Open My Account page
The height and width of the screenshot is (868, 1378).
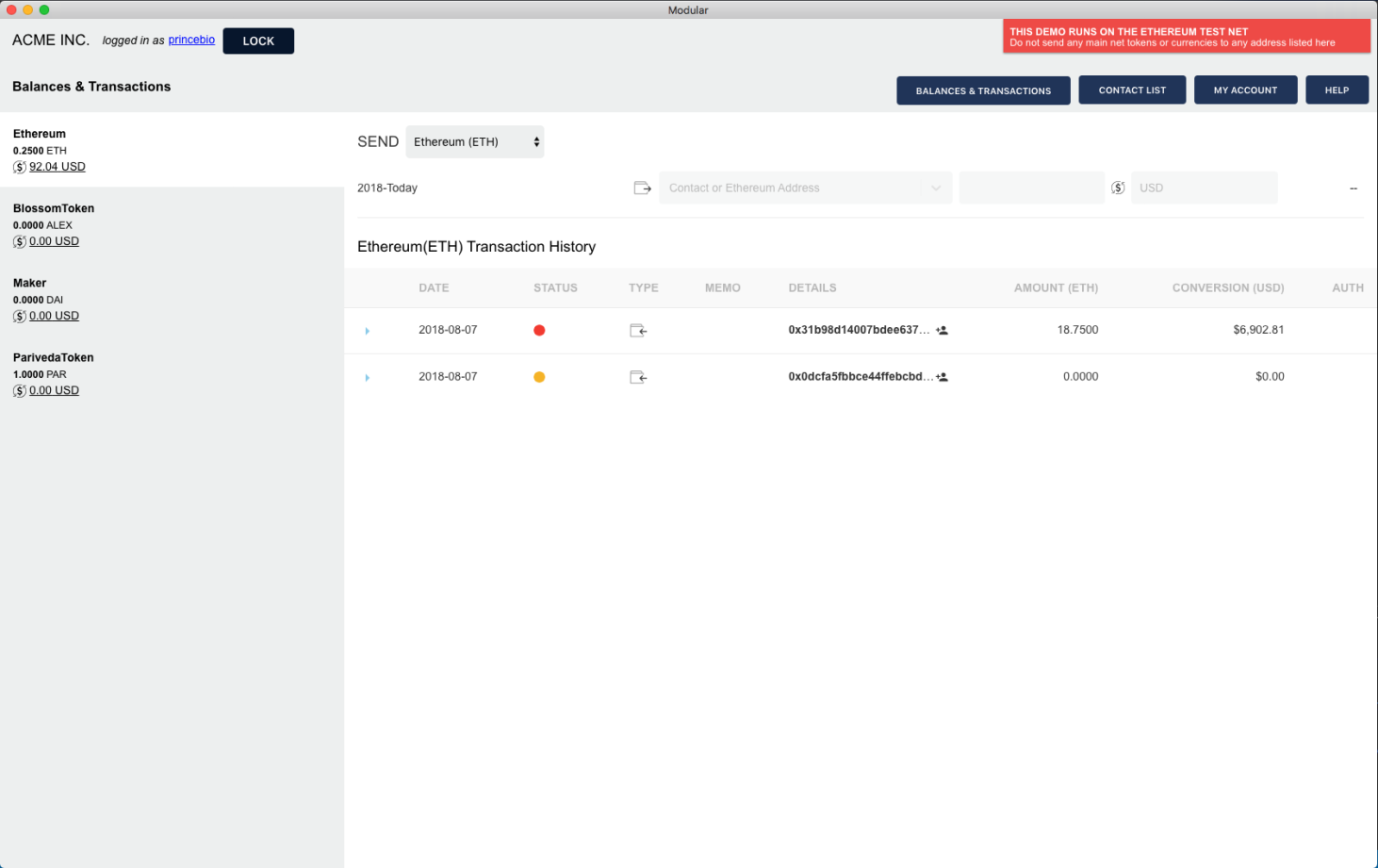point(1245,90)
